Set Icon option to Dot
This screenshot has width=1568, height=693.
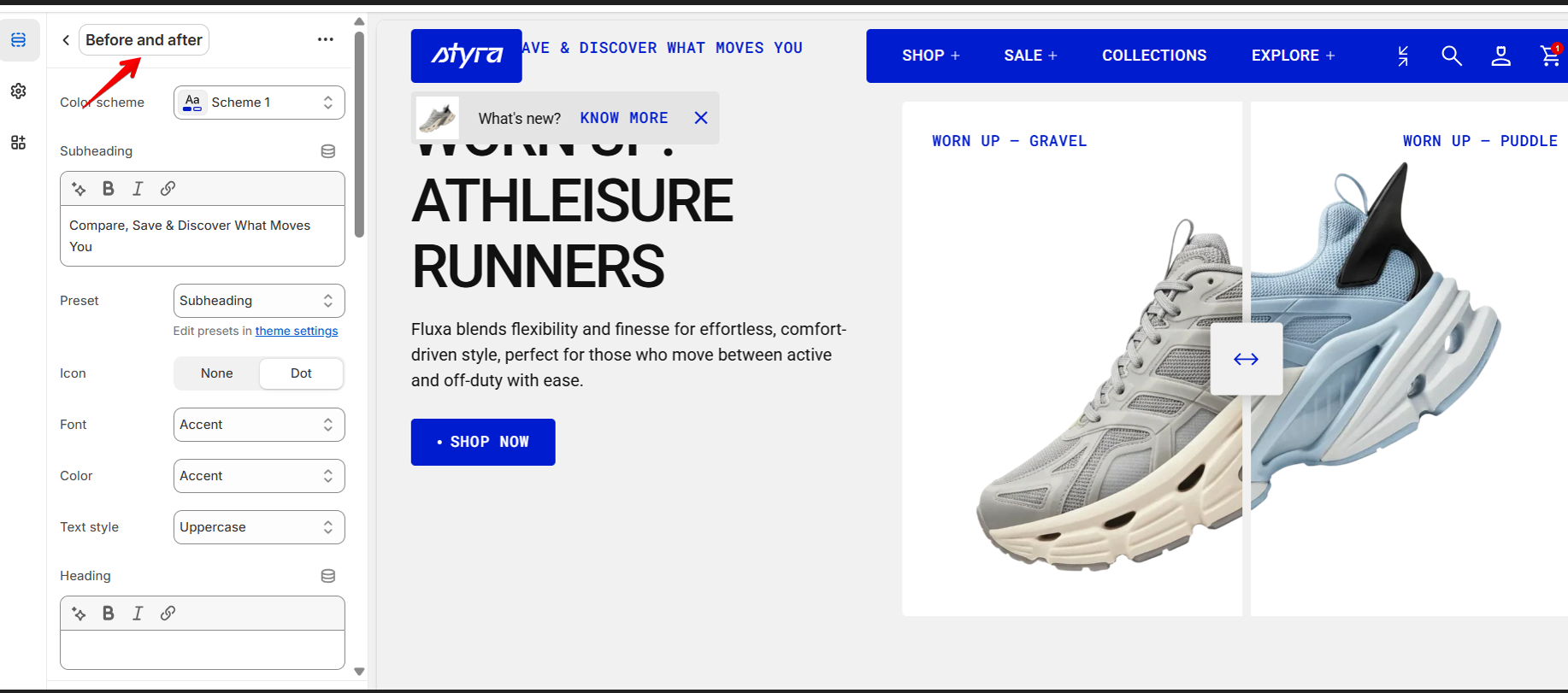pyautogui.click(x=301, y=373)
